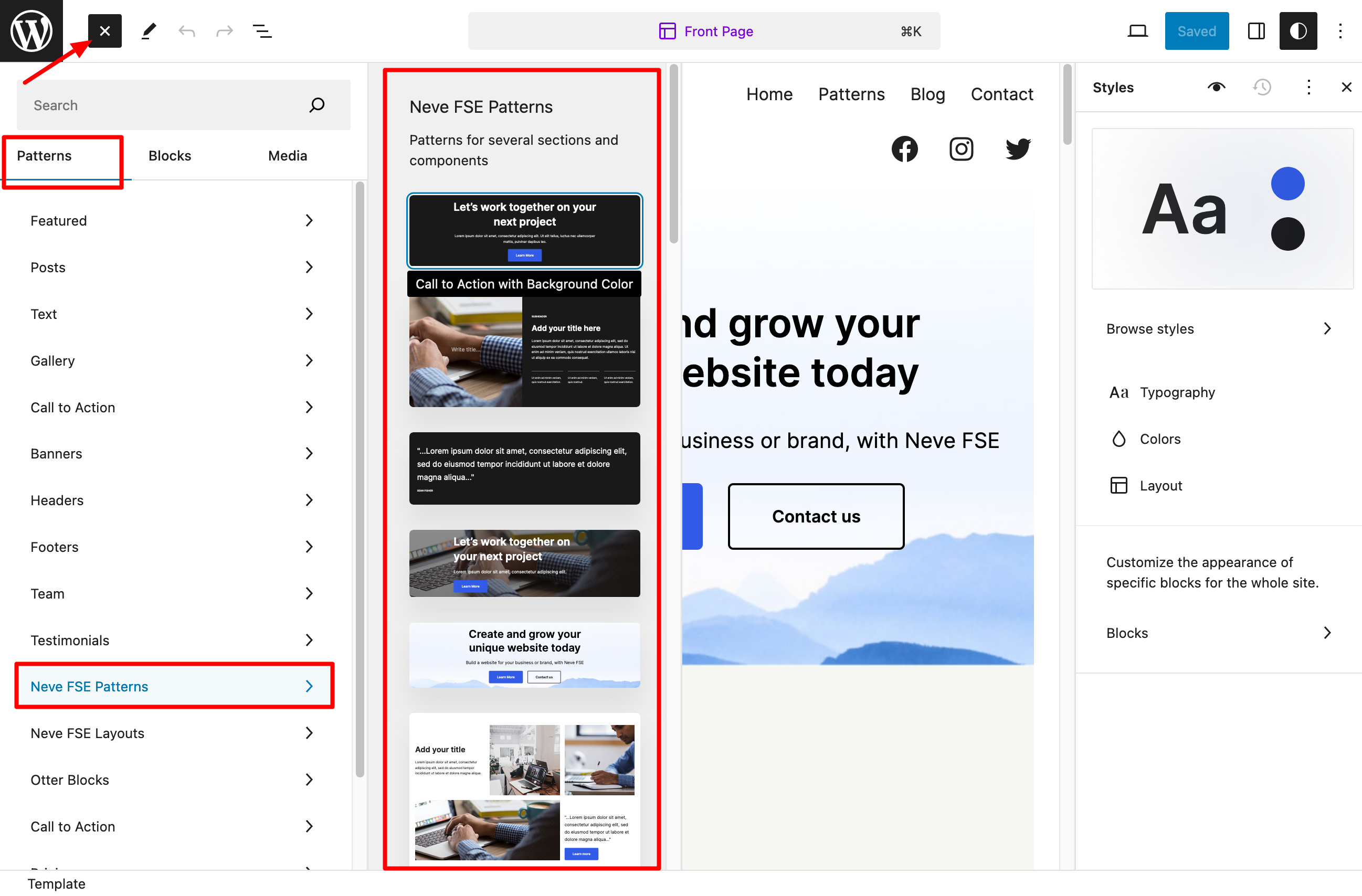Open Otter Blocks category
1362x896 pixels.
pos(172,780)
